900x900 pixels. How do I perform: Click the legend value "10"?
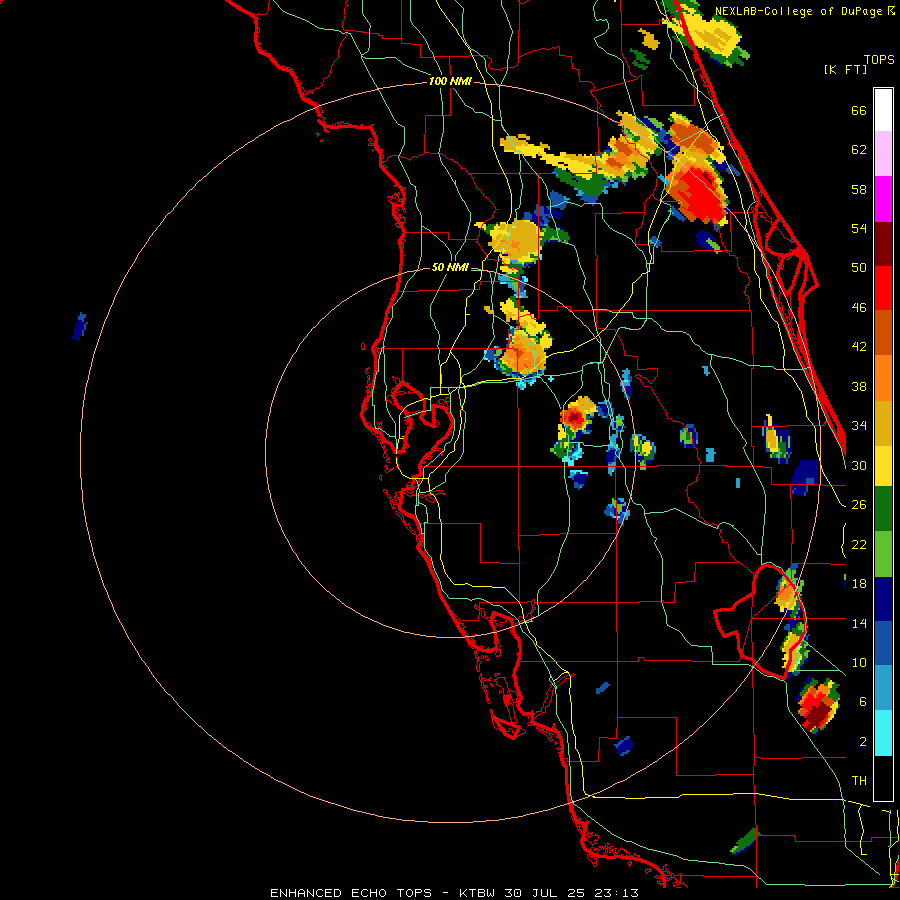tap(859, 663)
